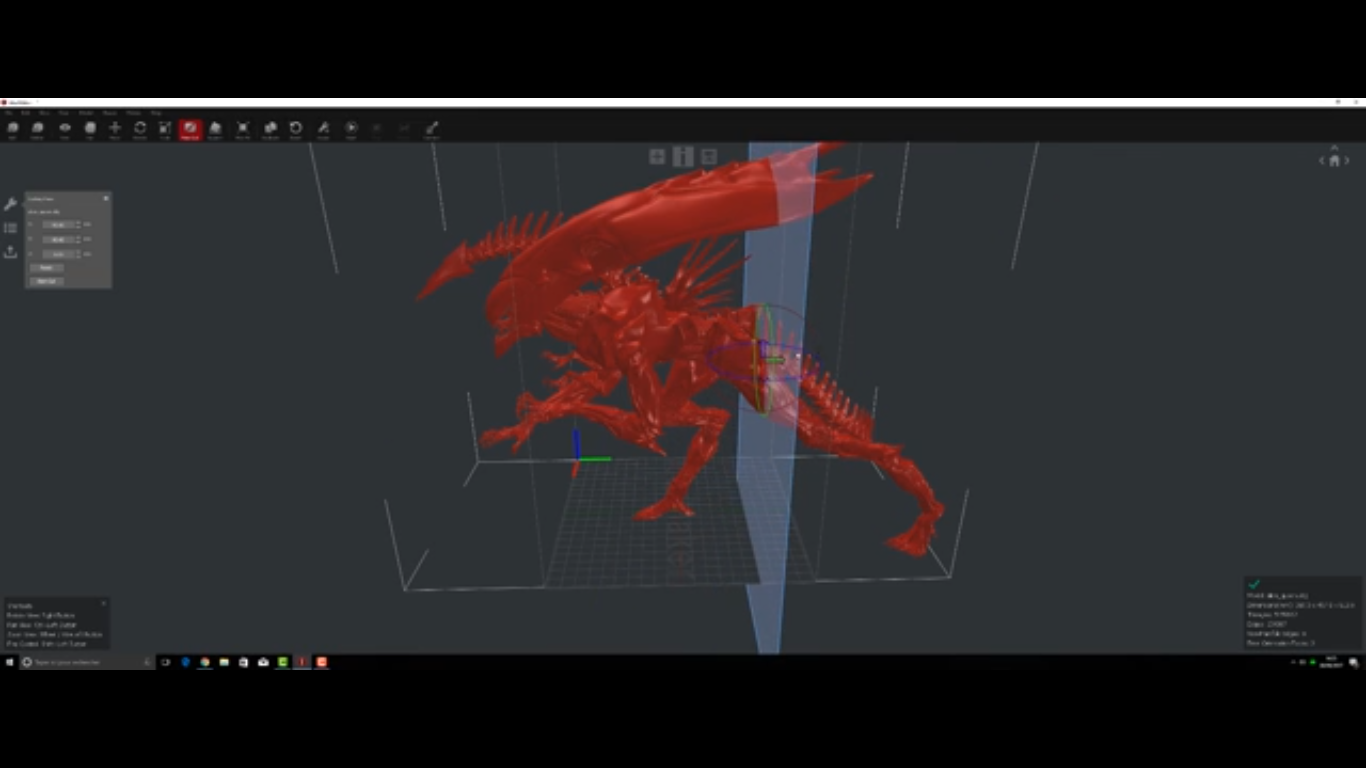Open the Model menu
Screen dimensions: 1366x768
click(86, 113)
